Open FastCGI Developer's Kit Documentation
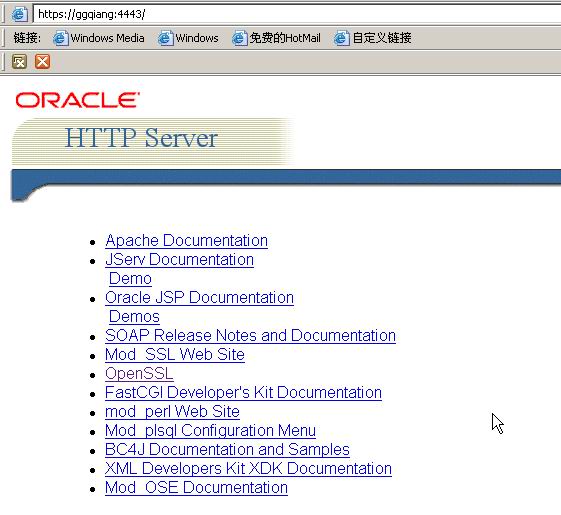The height and width of the screenshot is (515, 561). point(243,392)
